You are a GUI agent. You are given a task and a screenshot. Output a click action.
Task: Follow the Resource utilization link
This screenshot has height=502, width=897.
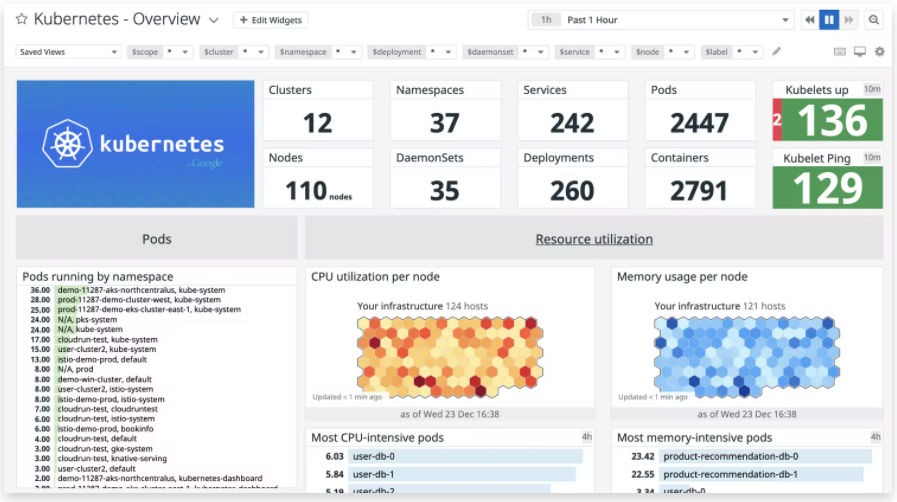594,239
